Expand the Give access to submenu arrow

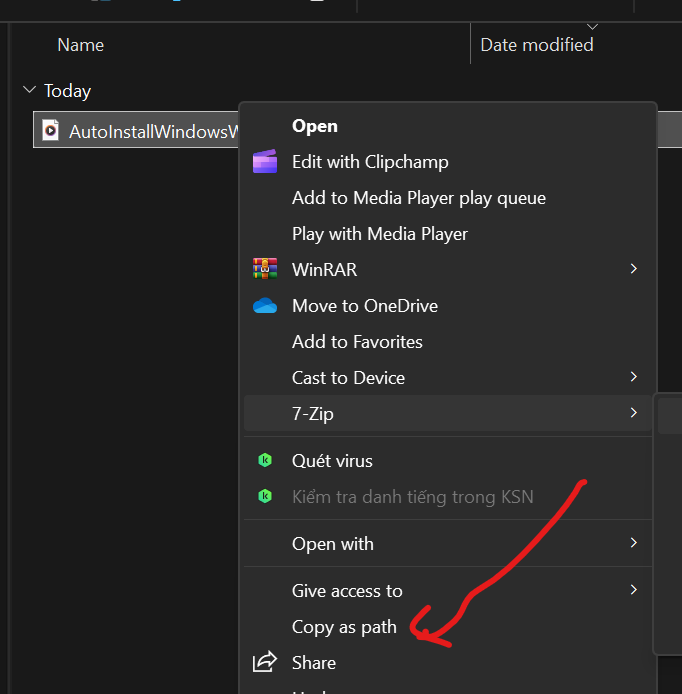633,590
